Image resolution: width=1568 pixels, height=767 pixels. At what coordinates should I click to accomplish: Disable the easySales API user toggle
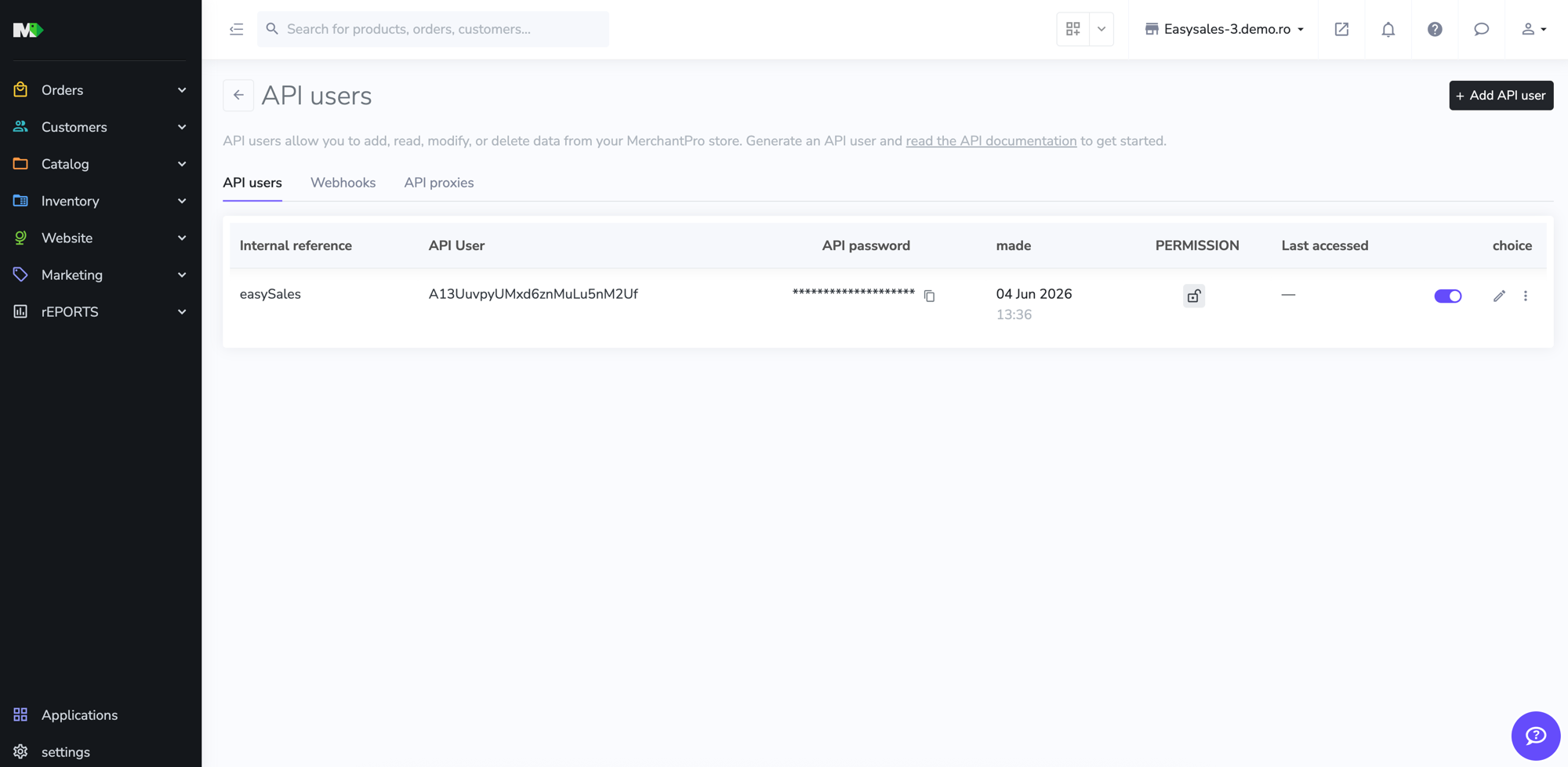(x=1447, y=296)
